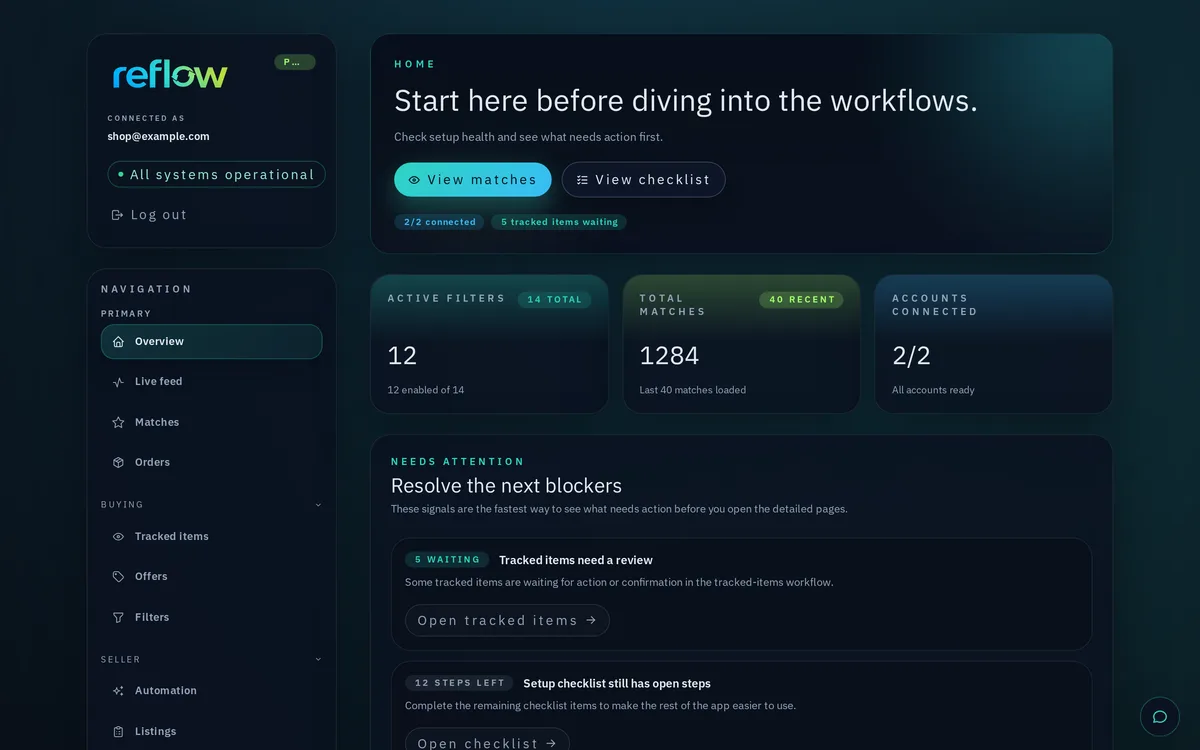The height and width of the screenshot is (750, 1200).
Task: Click the plan badge beside reflow logo
Action: 295,62
